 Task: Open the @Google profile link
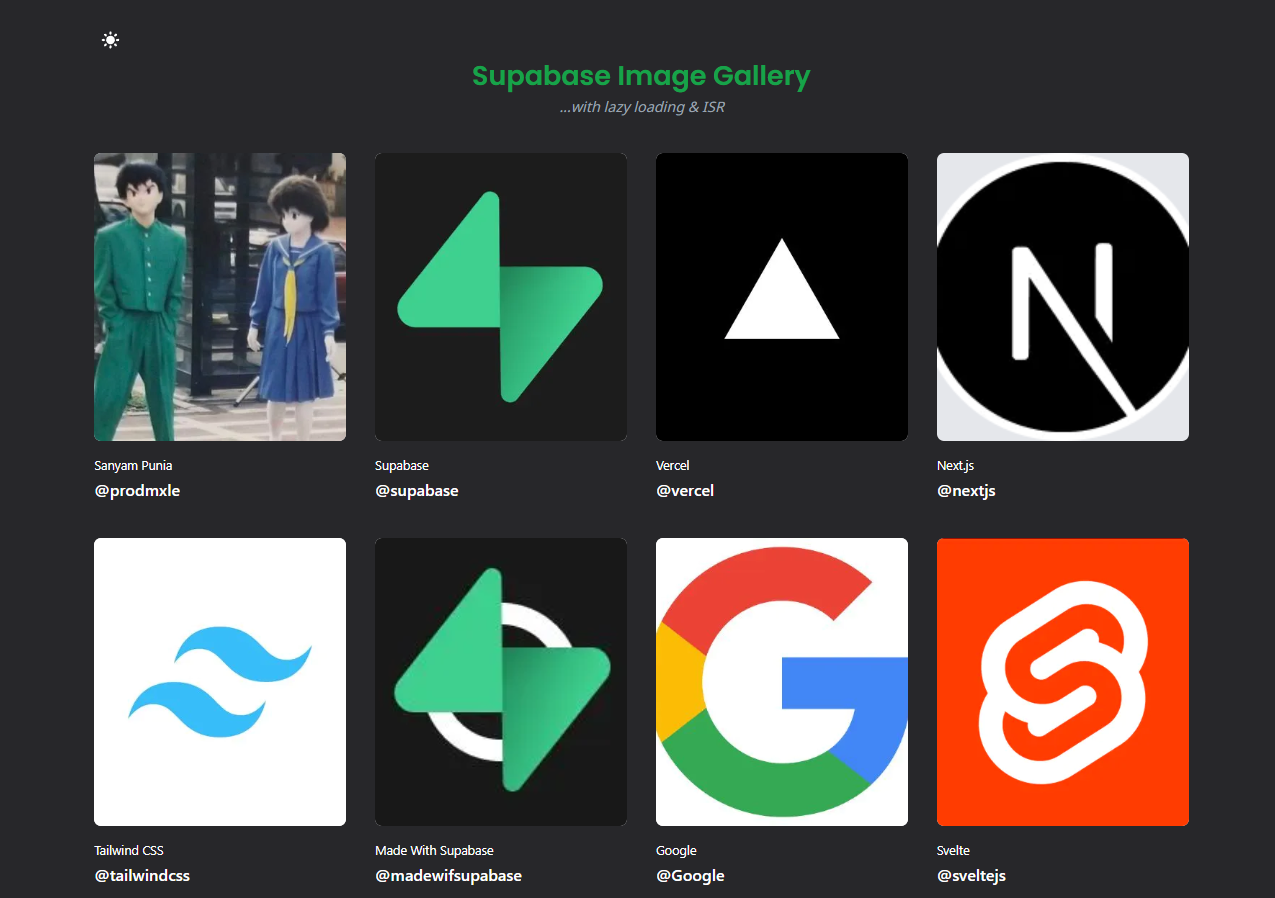point(690,875)
